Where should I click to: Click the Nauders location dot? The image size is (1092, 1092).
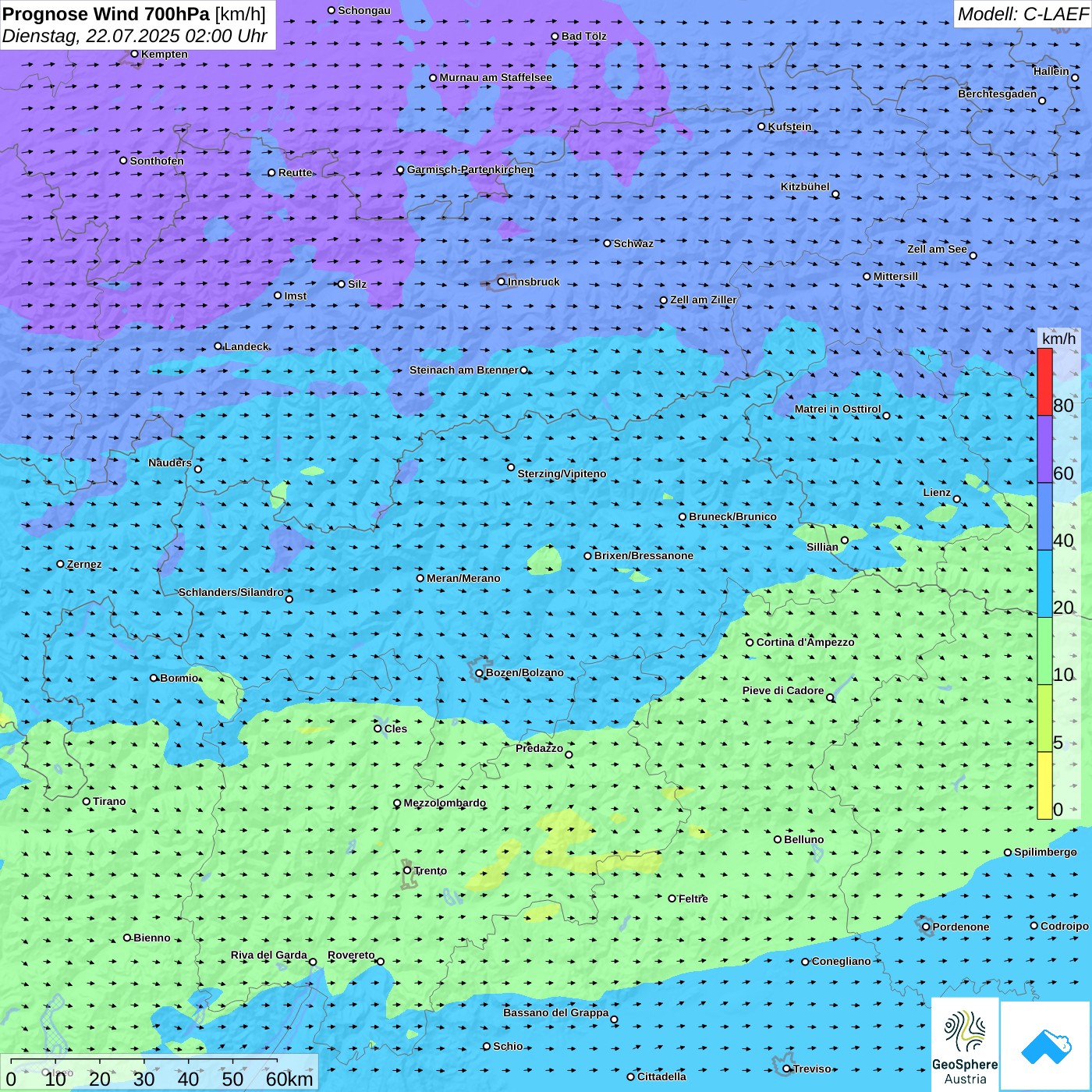pos(198,470)
